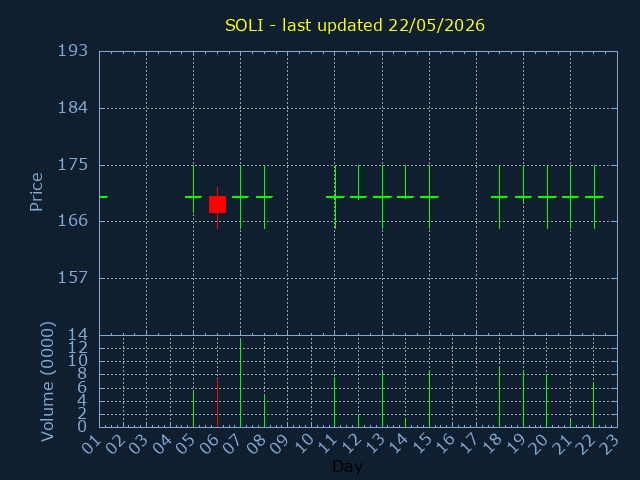Viewport: 640px width, 480px height.
Task: Click the chart title 'SOLI - last updated 22/05/2026'
Action: pos(355,26)
